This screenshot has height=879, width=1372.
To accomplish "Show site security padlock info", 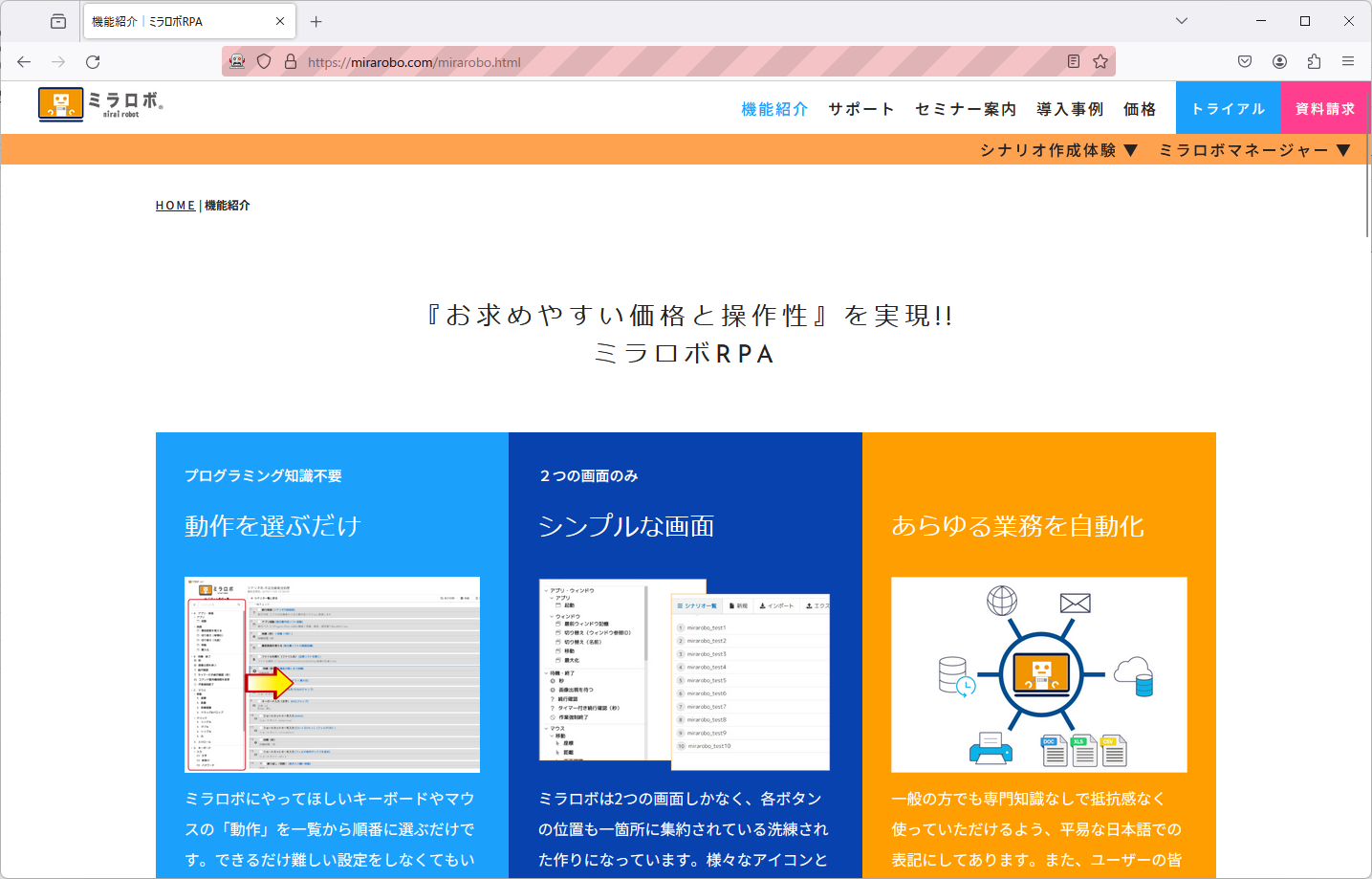I will [x=291, y=61].
